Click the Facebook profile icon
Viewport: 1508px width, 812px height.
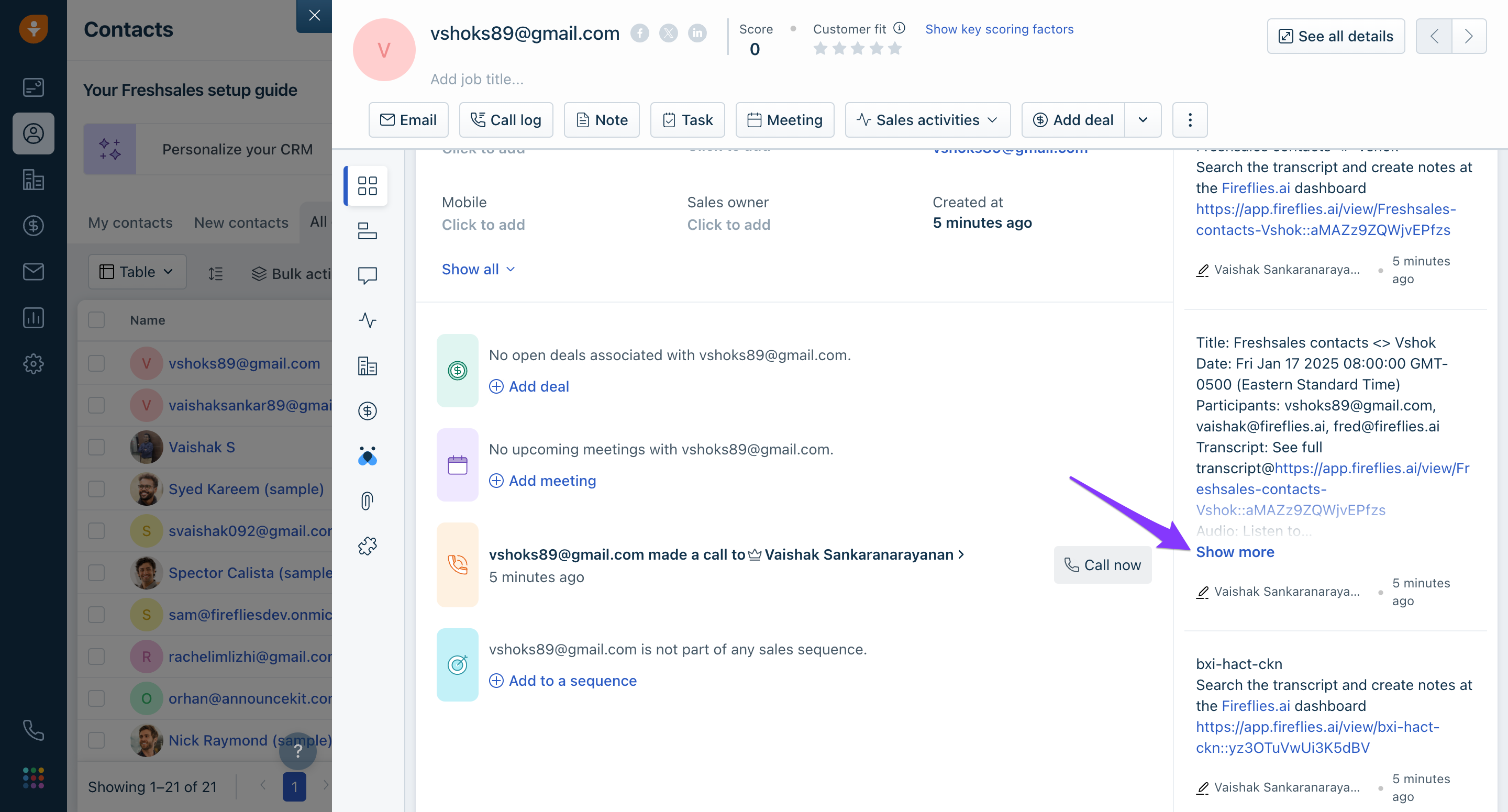tap(639, 34)
